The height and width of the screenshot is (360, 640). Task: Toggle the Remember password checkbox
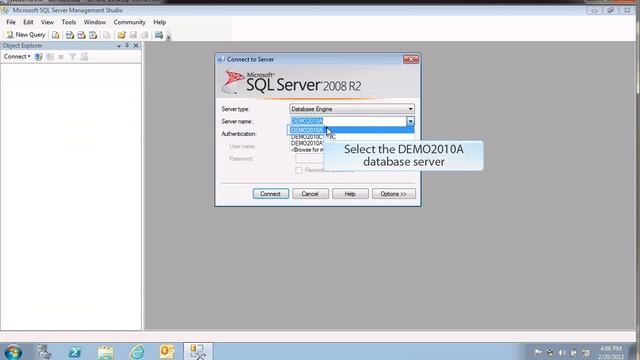coord(299,170)
